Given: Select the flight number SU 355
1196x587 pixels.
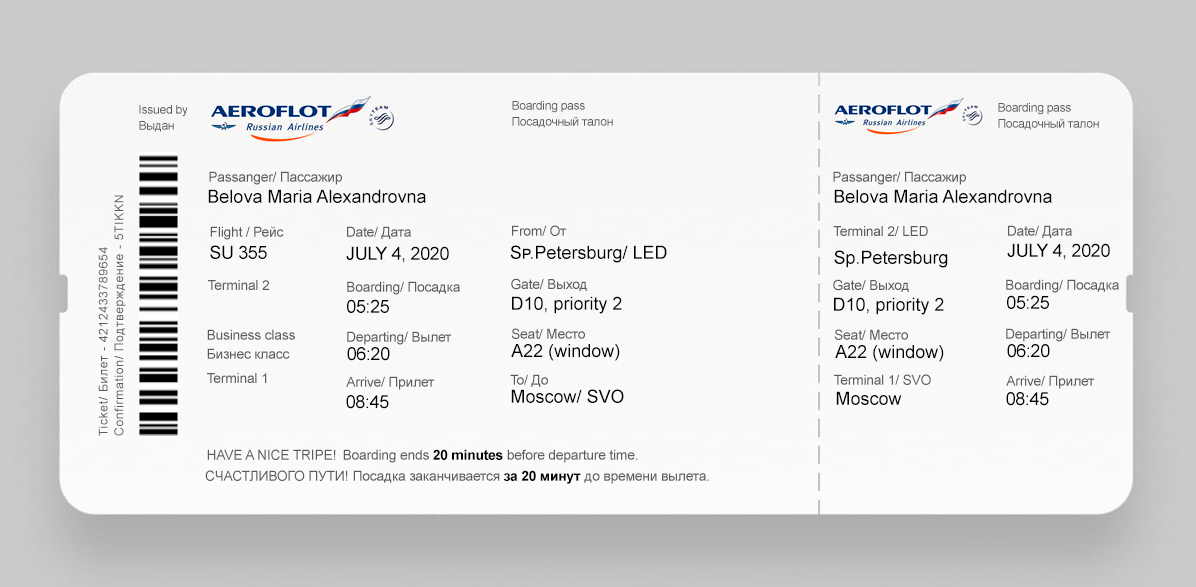Looking at the screenshot, I should pos(238,253).
